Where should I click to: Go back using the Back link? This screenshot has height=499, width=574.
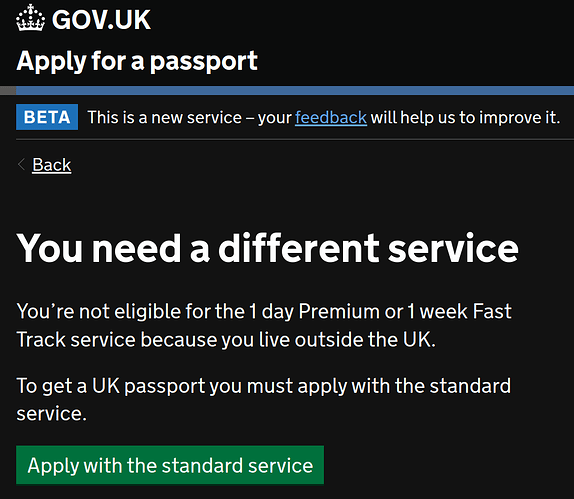coord(52,165)
